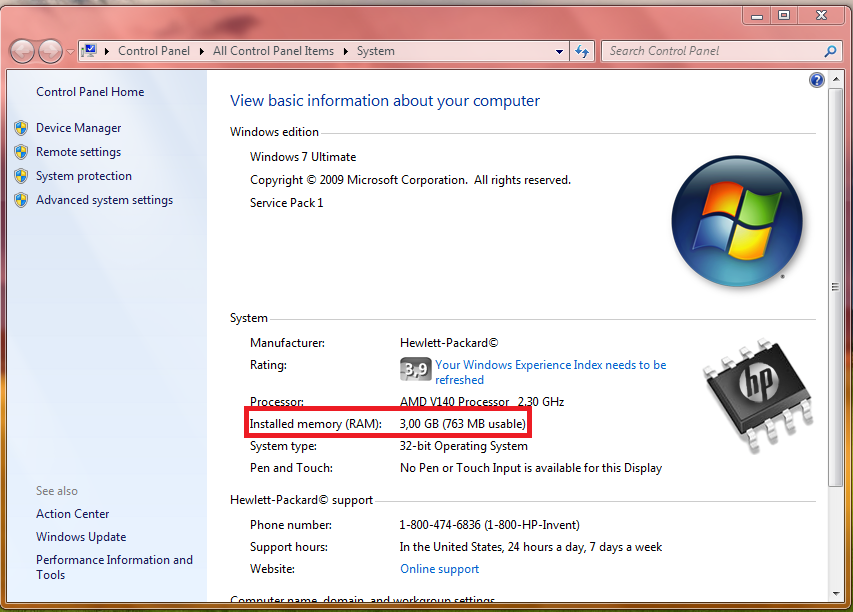Close the System window
853x612 pixels.
pyautogui.click(x=821, y=16)
